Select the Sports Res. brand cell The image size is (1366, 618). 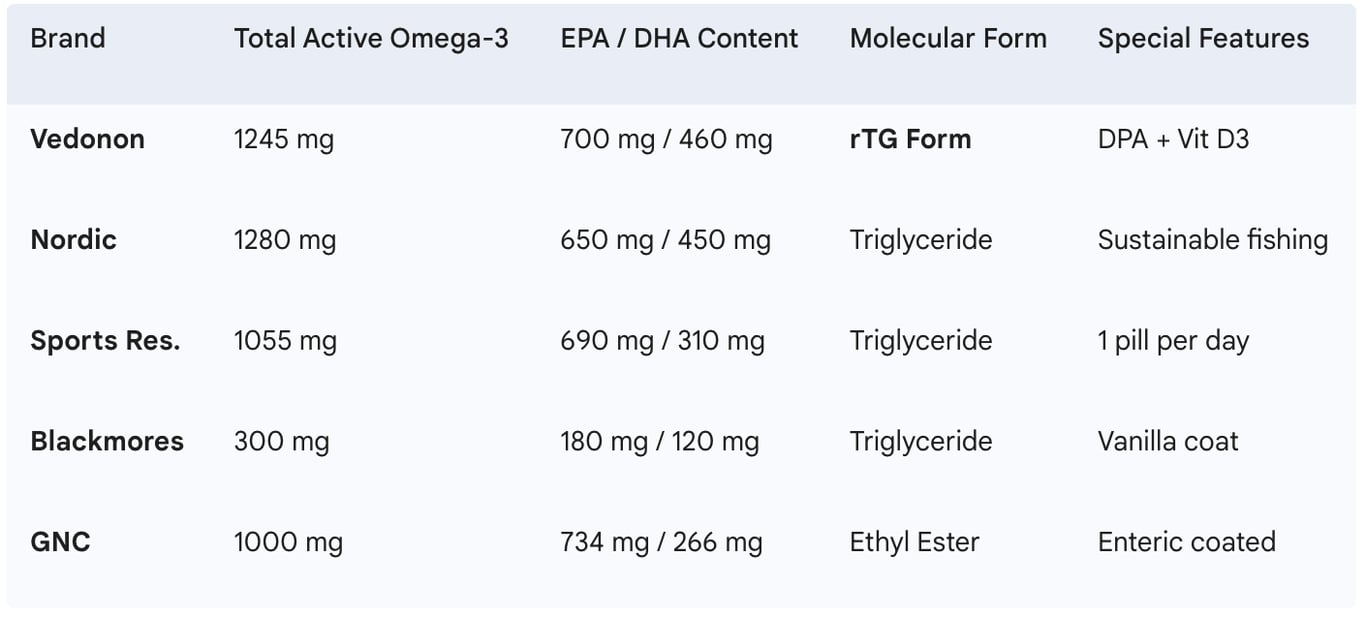tap(106, 341)
